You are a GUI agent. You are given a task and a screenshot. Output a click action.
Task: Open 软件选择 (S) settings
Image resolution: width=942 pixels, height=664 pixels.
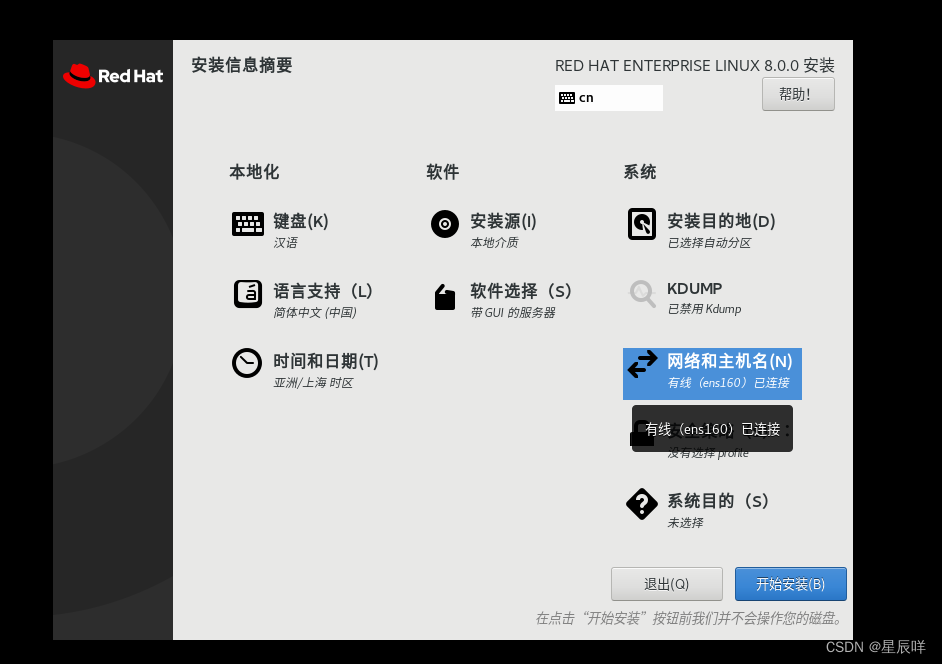(x=521, y=291)
